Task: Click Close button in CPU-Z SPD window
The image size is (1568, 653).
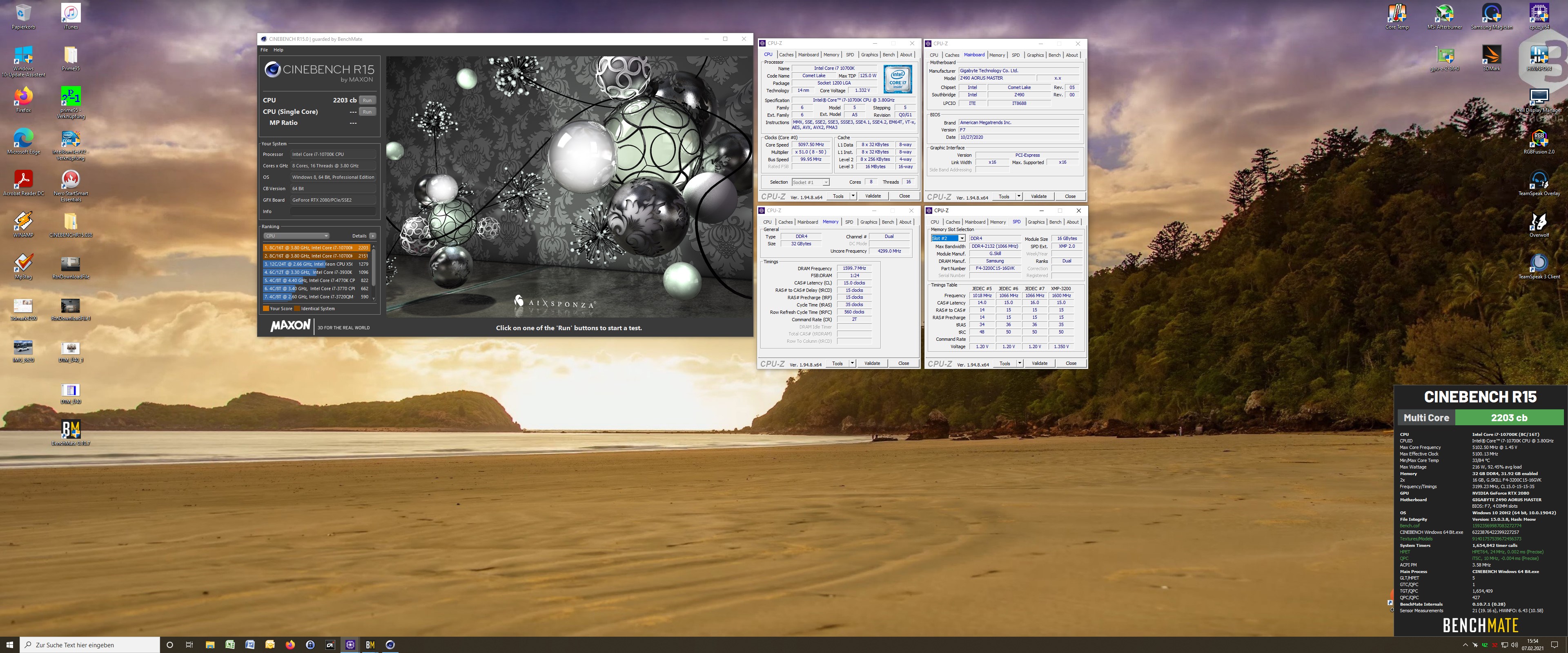Action: 1071,363
